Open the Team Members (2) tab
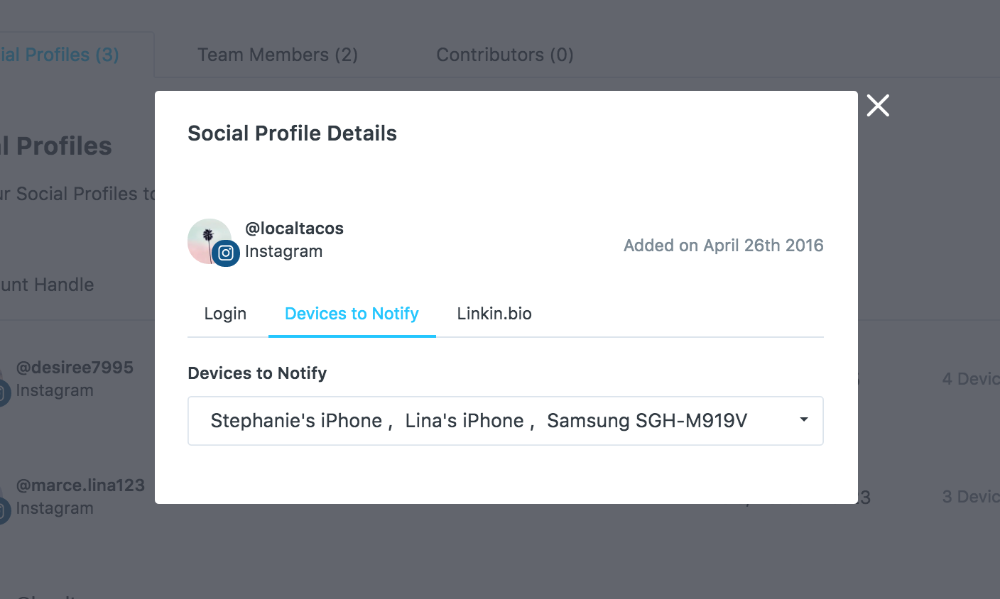 [x=277, y=55]
